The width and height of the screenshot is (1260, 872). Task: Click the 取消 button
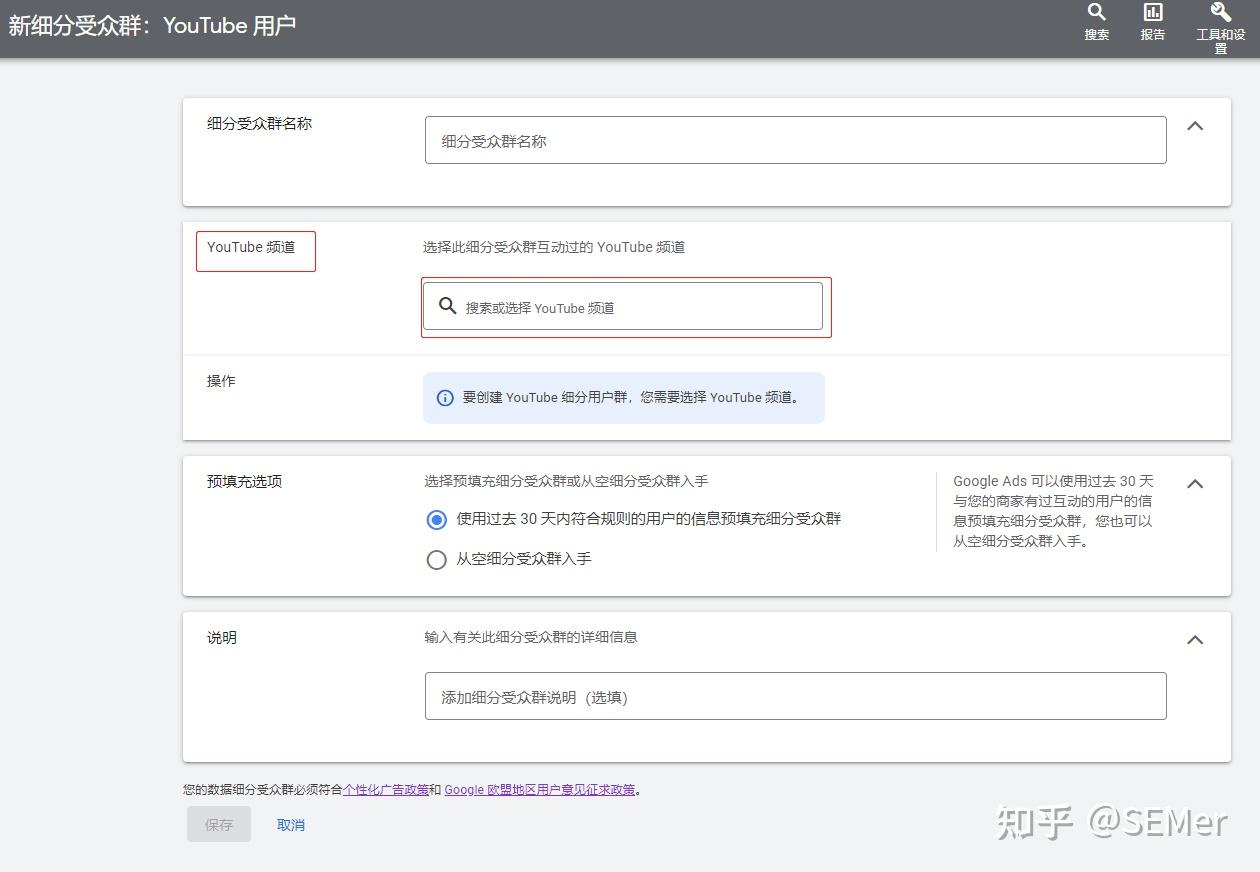click(x=291, y=825)
